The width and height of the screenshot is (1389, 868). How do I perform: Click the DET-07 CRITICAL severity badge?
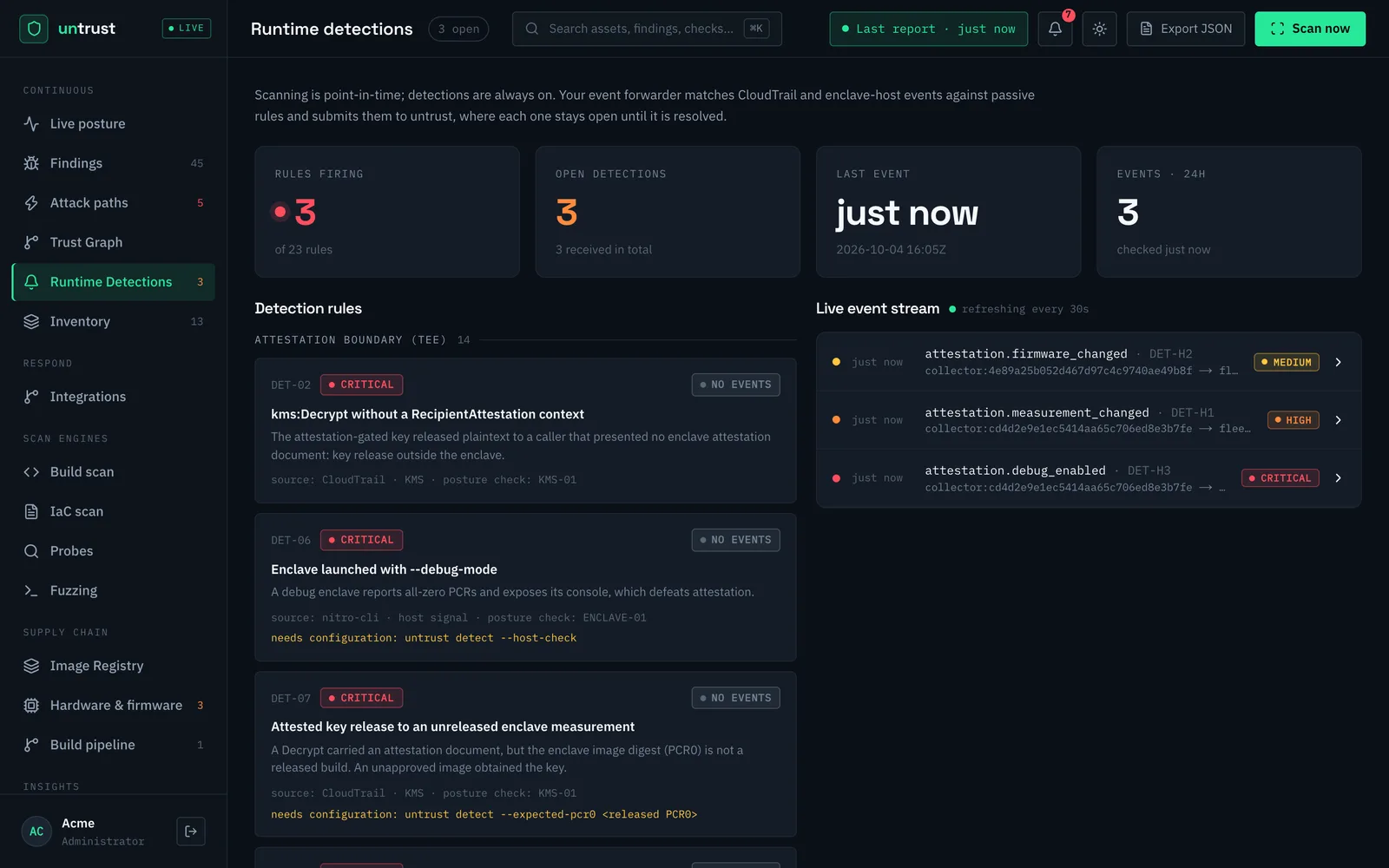point(361,698)
